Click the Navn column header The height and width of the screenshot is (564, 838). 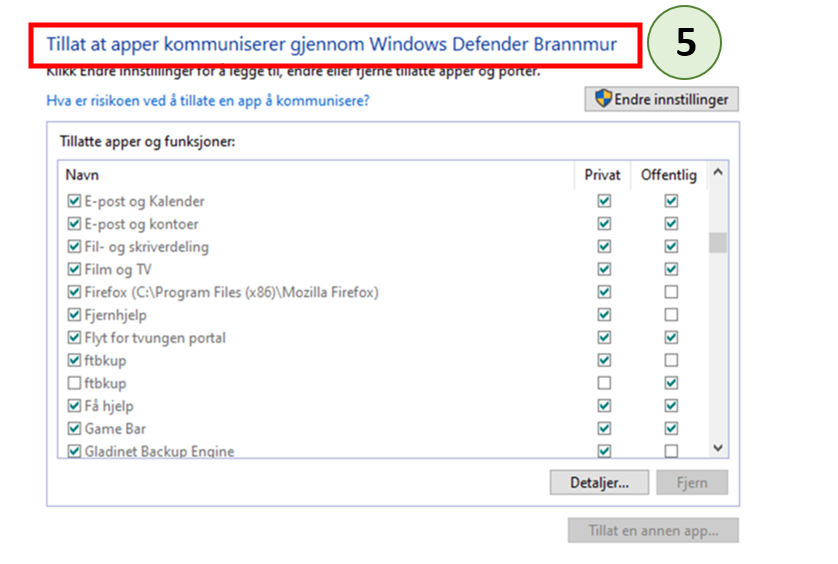(82, 175)
